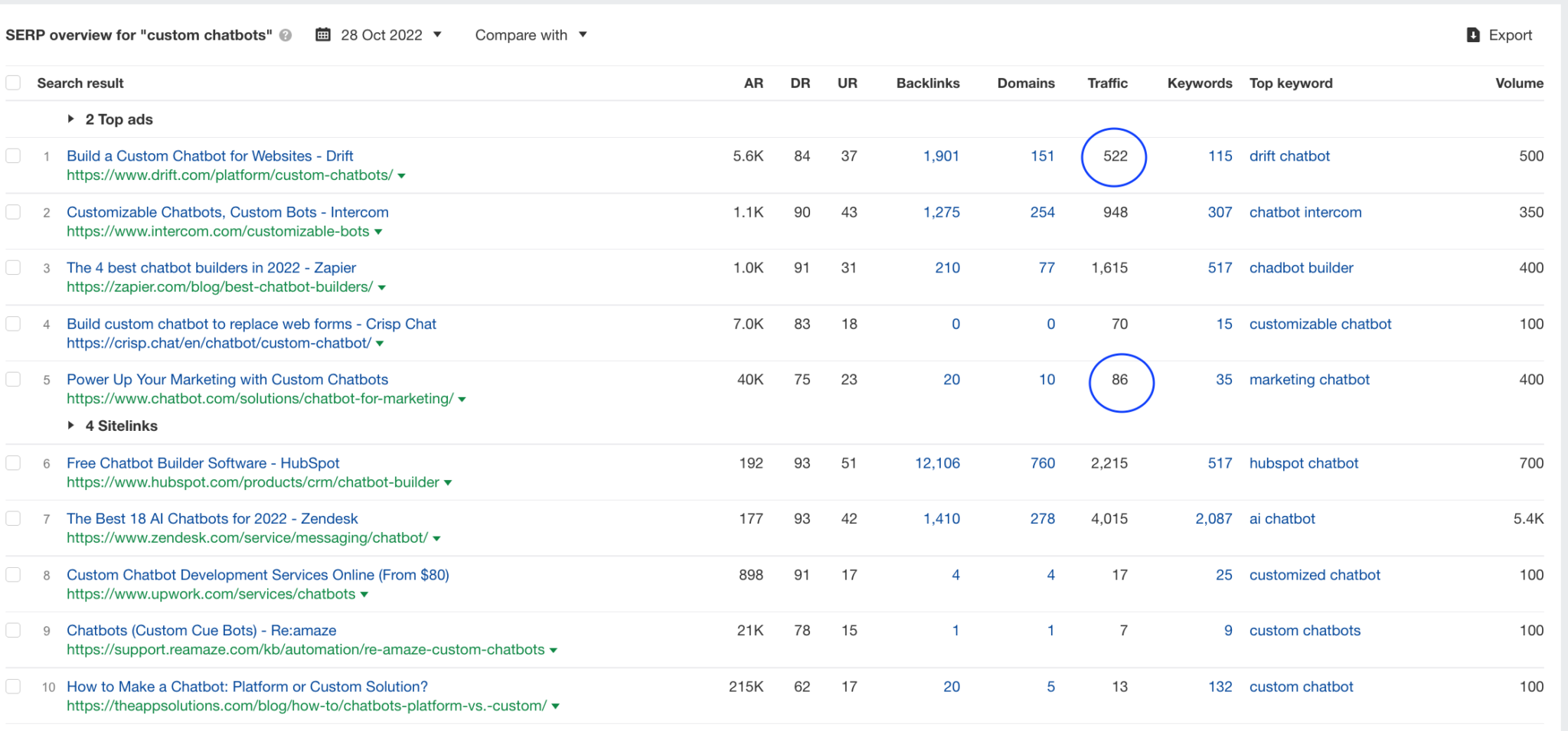Sort by the Traffic column header

1107,83
